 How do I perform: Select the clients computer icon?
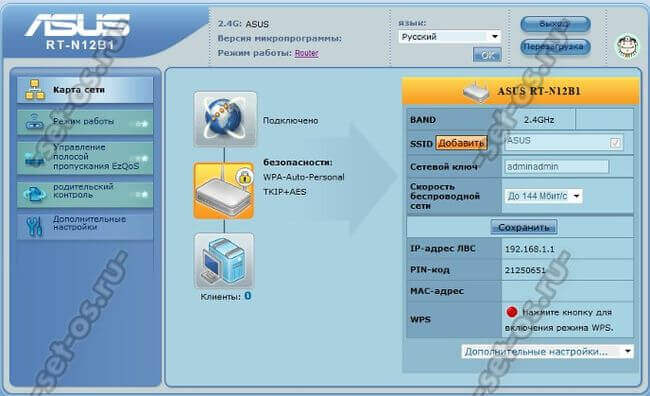pos(224,261)
